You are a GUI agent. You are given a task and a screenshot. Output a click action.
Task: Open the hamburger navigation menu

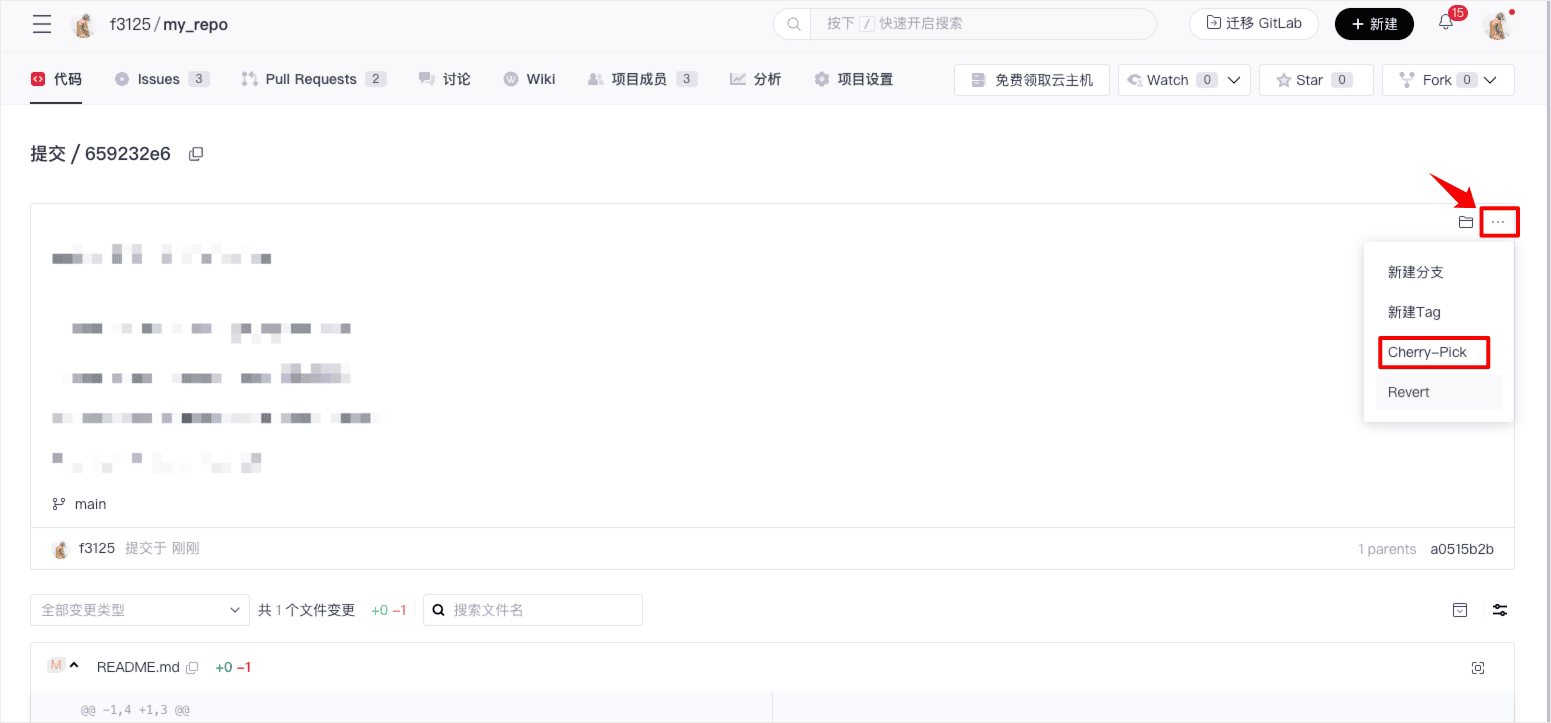[42, 25]
